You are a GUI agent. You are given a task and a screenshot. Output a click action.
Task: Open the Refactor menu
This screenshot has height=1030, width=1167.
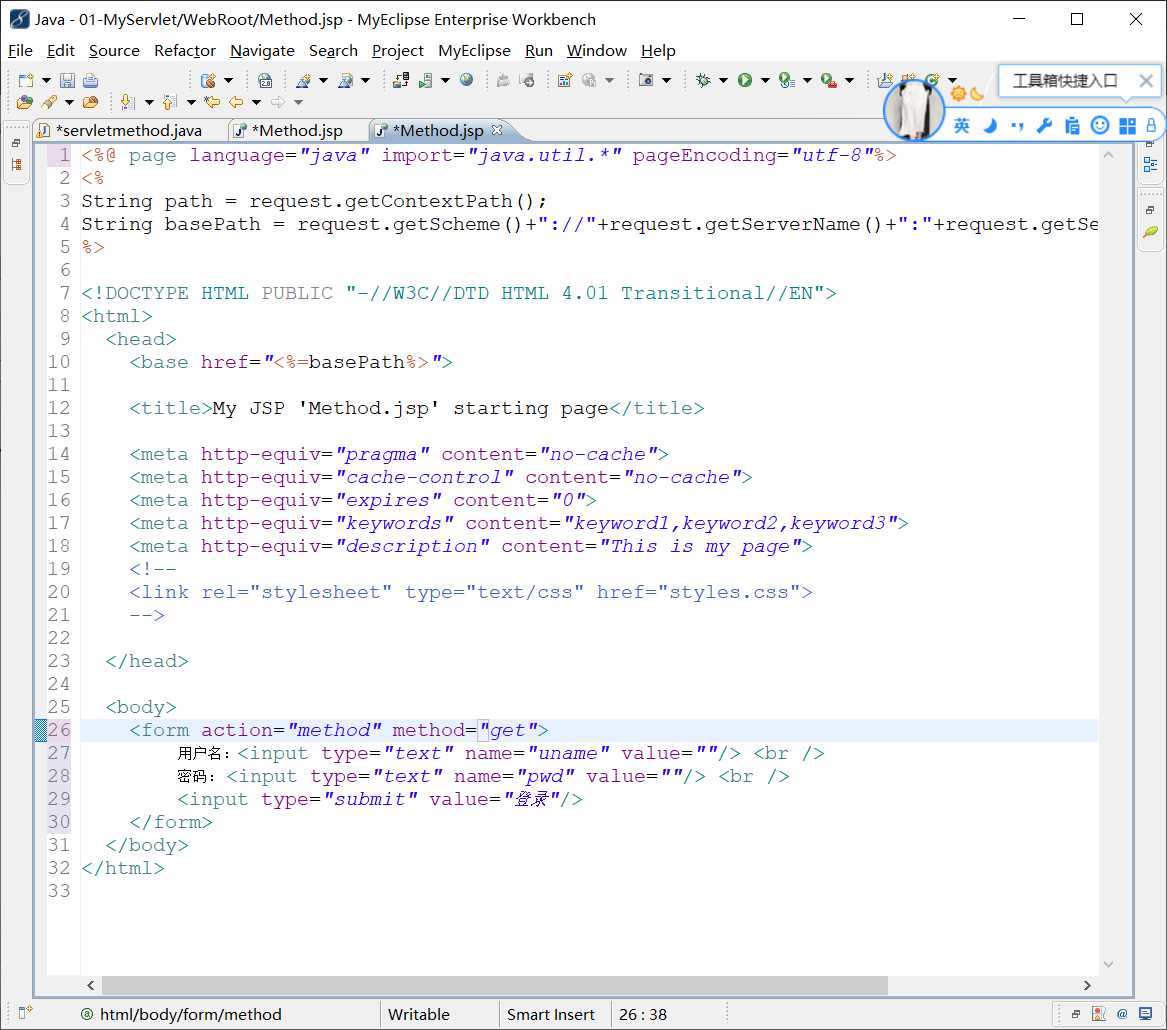pos(185,51)
